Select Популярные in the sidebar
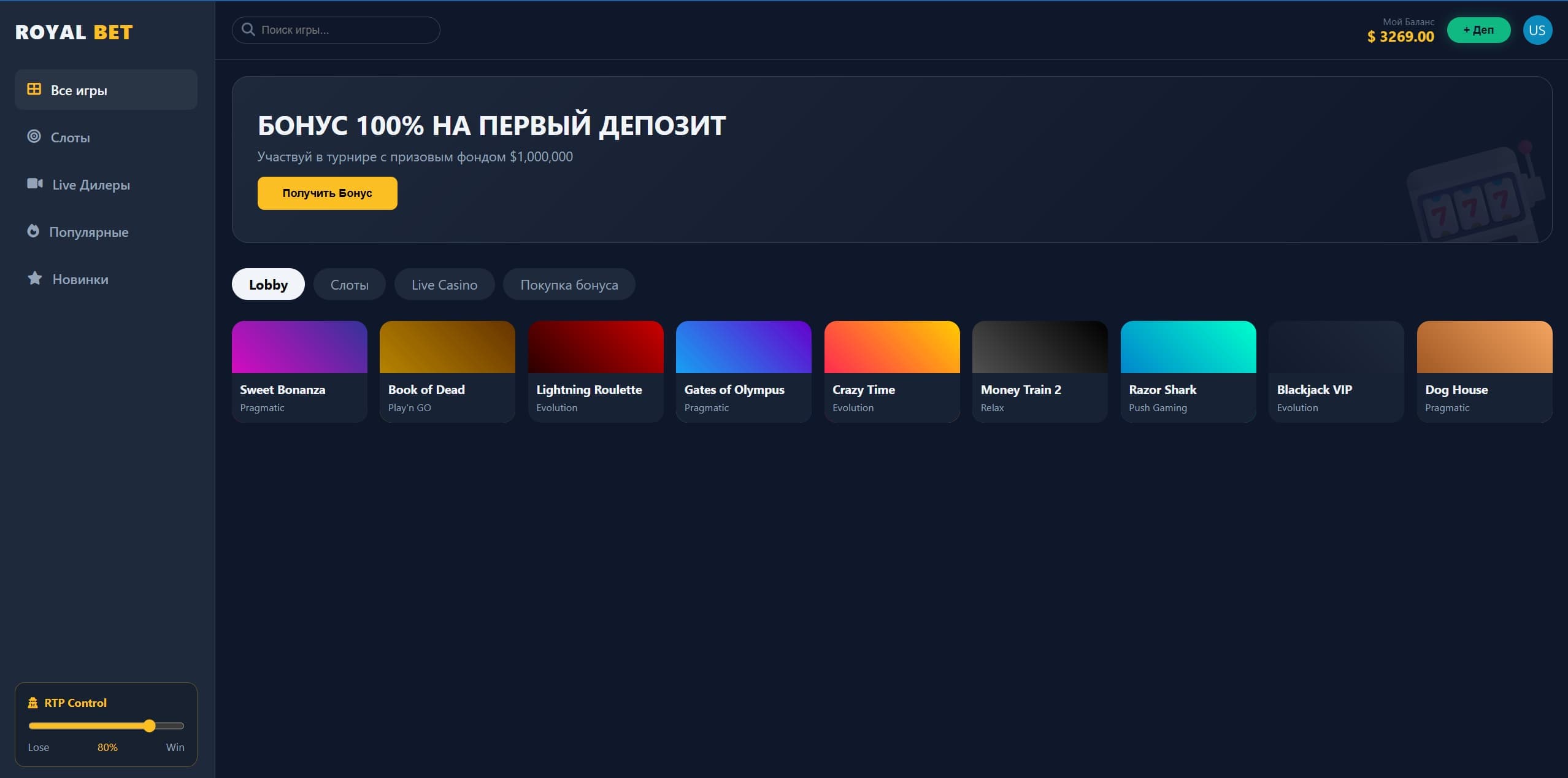 pyautogui.click(x=106, y=231)
